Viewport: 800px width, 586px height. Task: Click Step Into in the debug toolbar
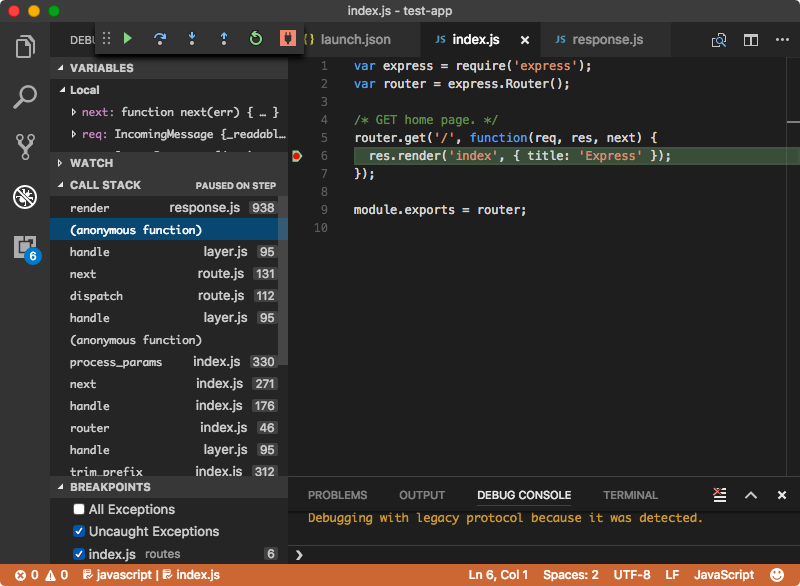coord(192,39)
